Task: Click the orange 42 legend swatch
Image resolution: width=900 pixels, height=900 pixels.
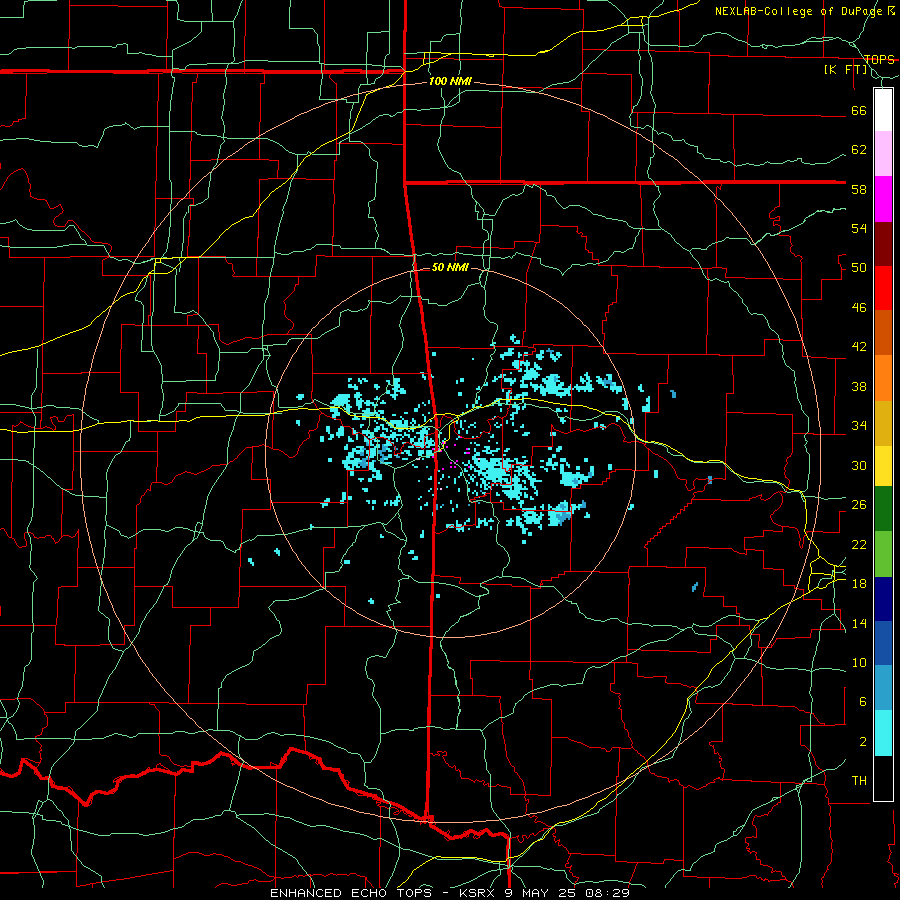Action: click(x=883, y=377)
